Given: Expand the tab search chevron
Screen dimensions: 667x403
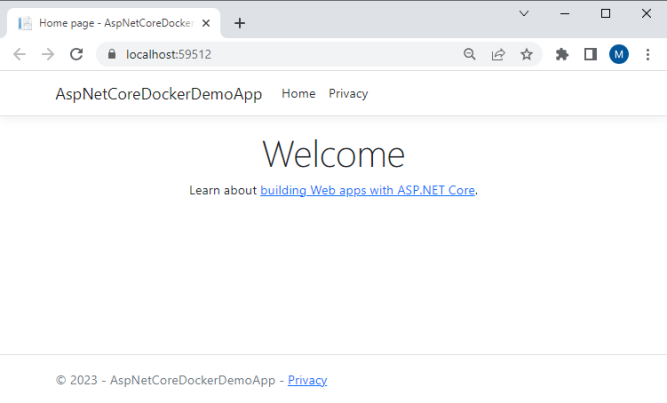Looking at the screenshot, I should (524, 14).
